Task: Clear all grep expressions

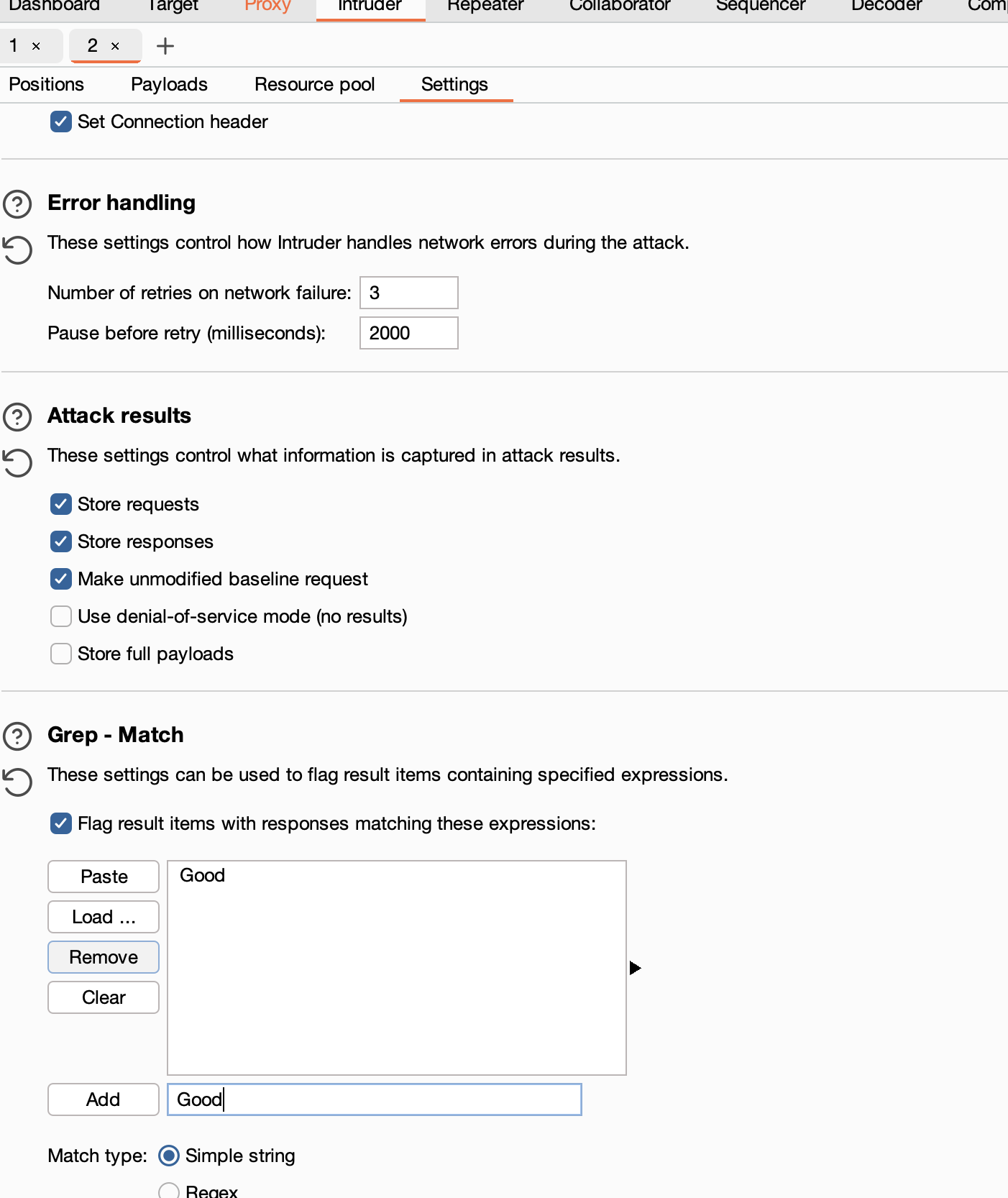Action: tap(104, 997)
